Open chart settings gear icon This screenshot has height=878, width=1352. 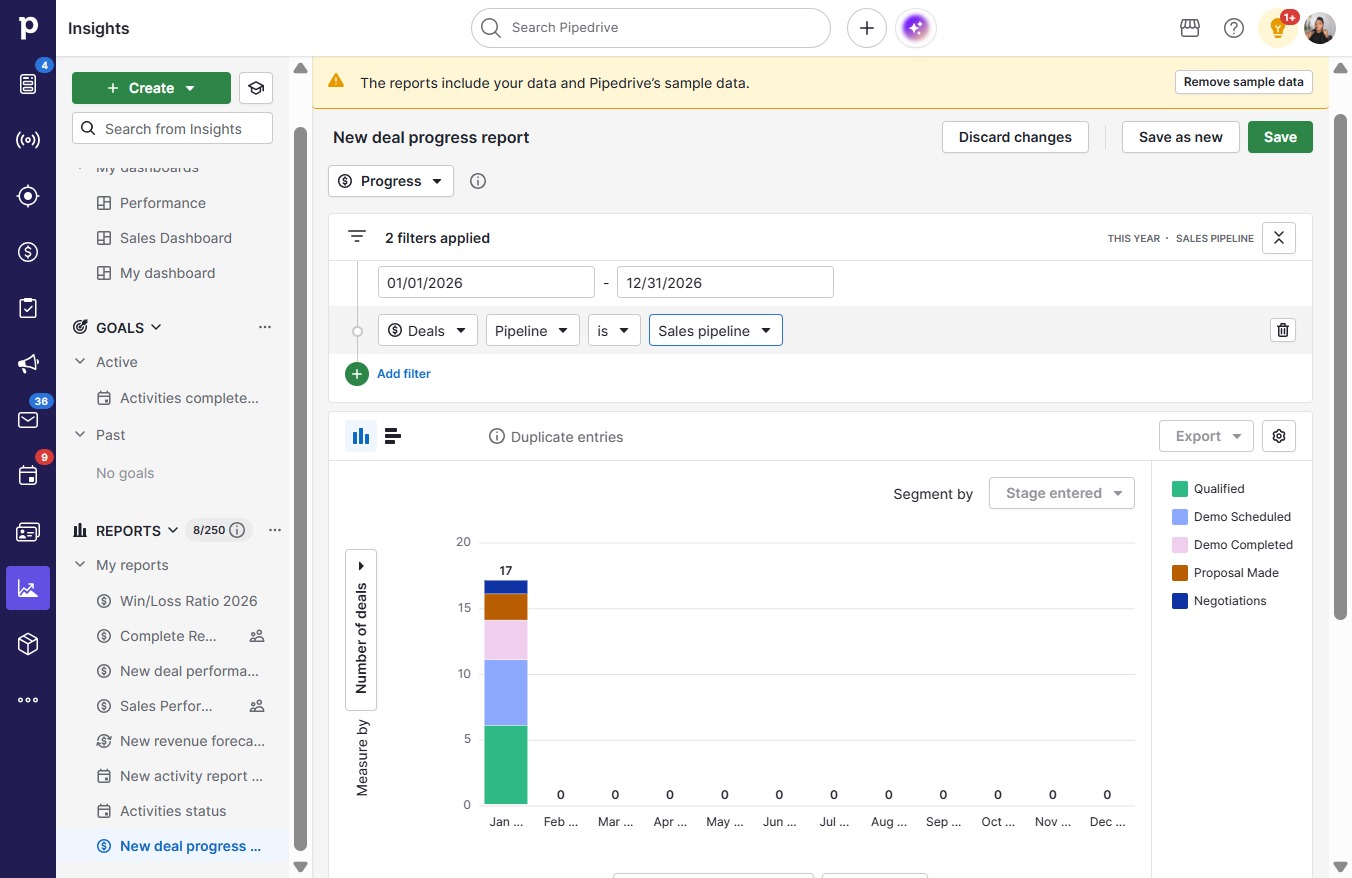1279,436
